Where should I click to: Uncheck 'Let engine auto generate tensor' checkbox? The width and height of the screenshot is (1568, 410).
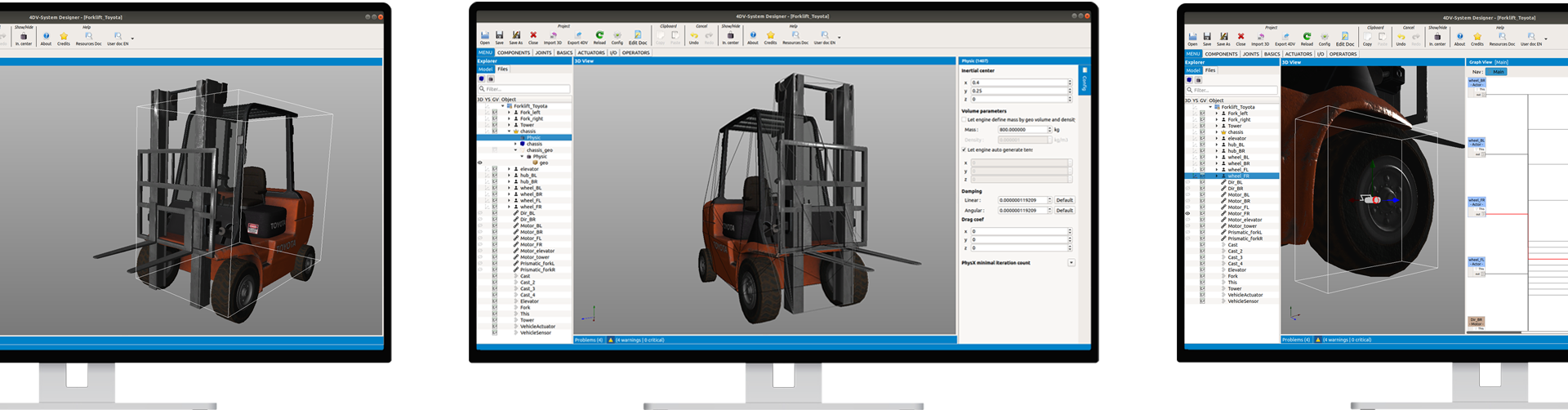964,149
